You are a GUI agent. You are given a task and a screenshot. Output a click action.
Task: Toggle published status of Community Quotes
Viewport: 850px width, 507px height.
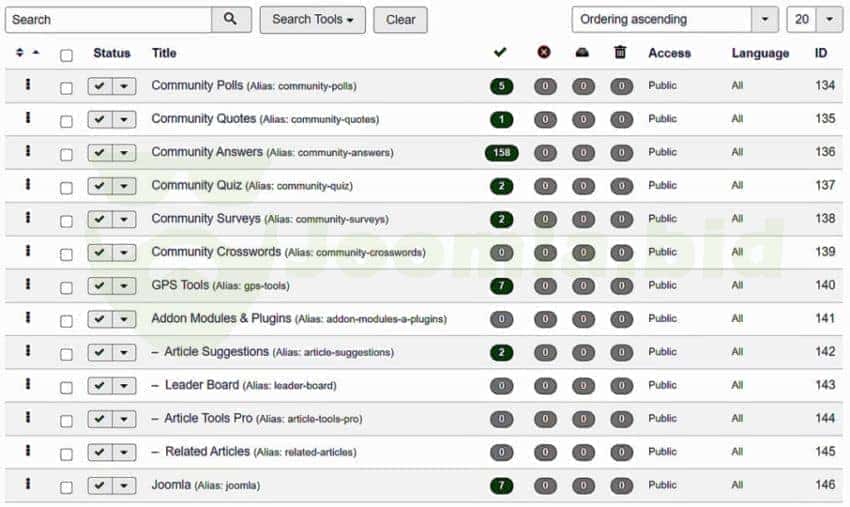[x=99, y=120]
